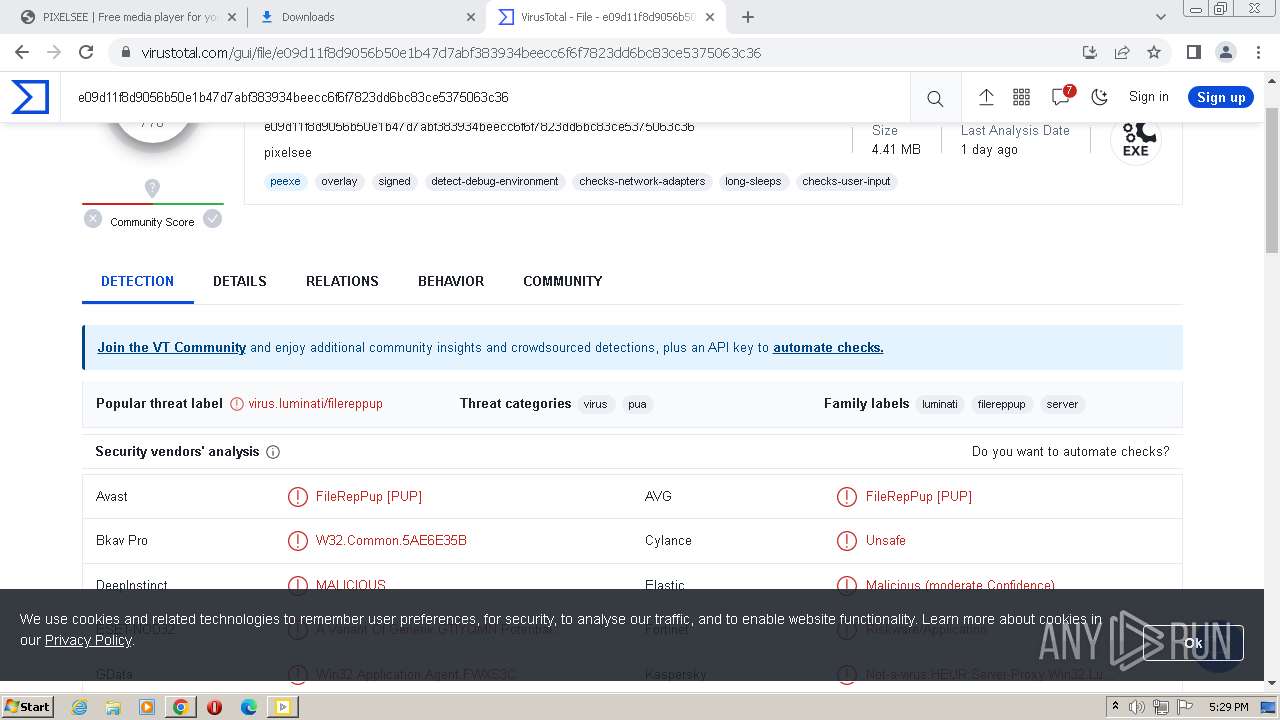
Task: Open the VirusTotal logo home link
Action: click(30, 97)
